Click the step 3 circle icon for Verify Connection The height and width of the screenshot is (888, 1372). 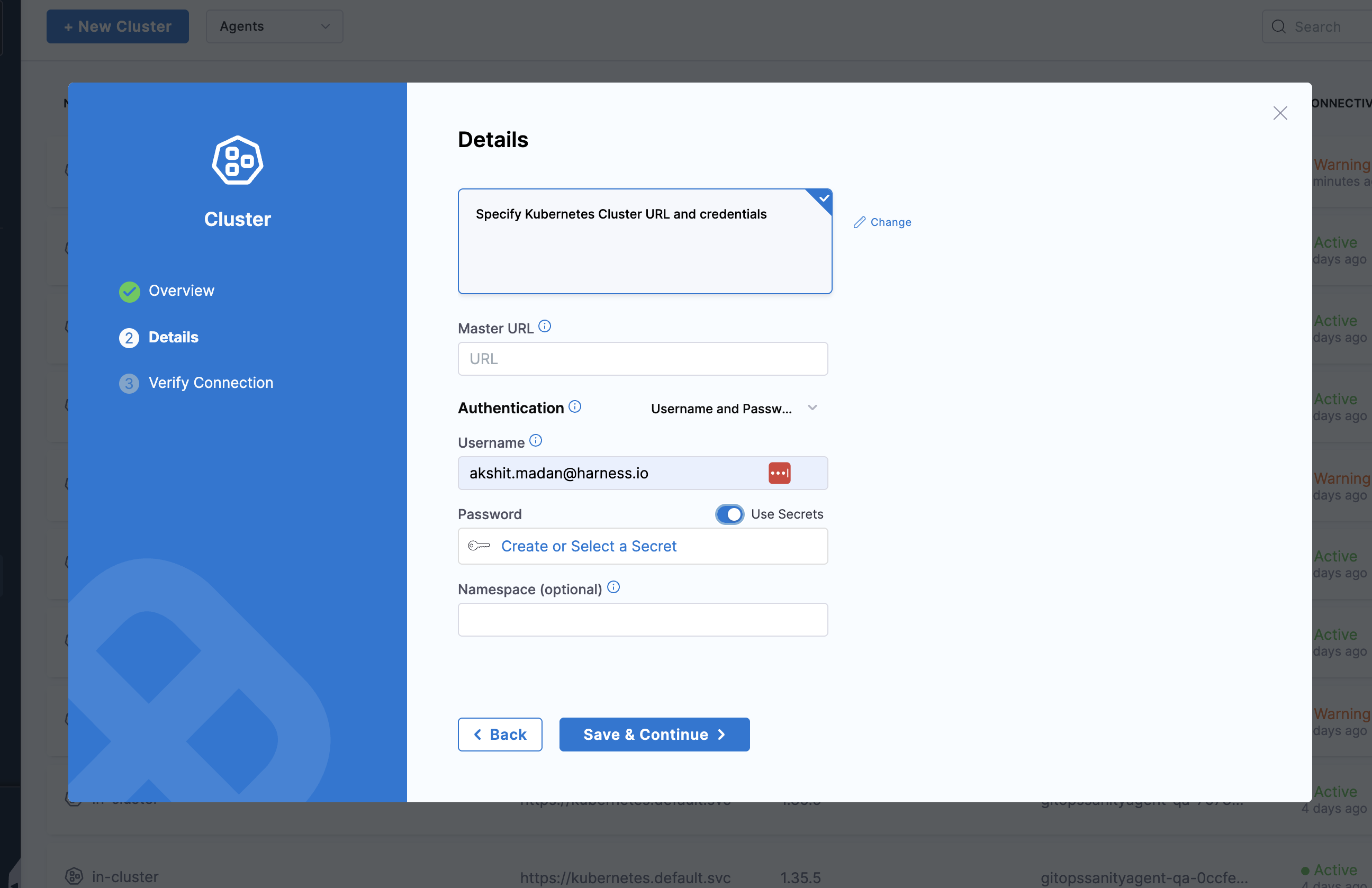[x=129, y=384]
